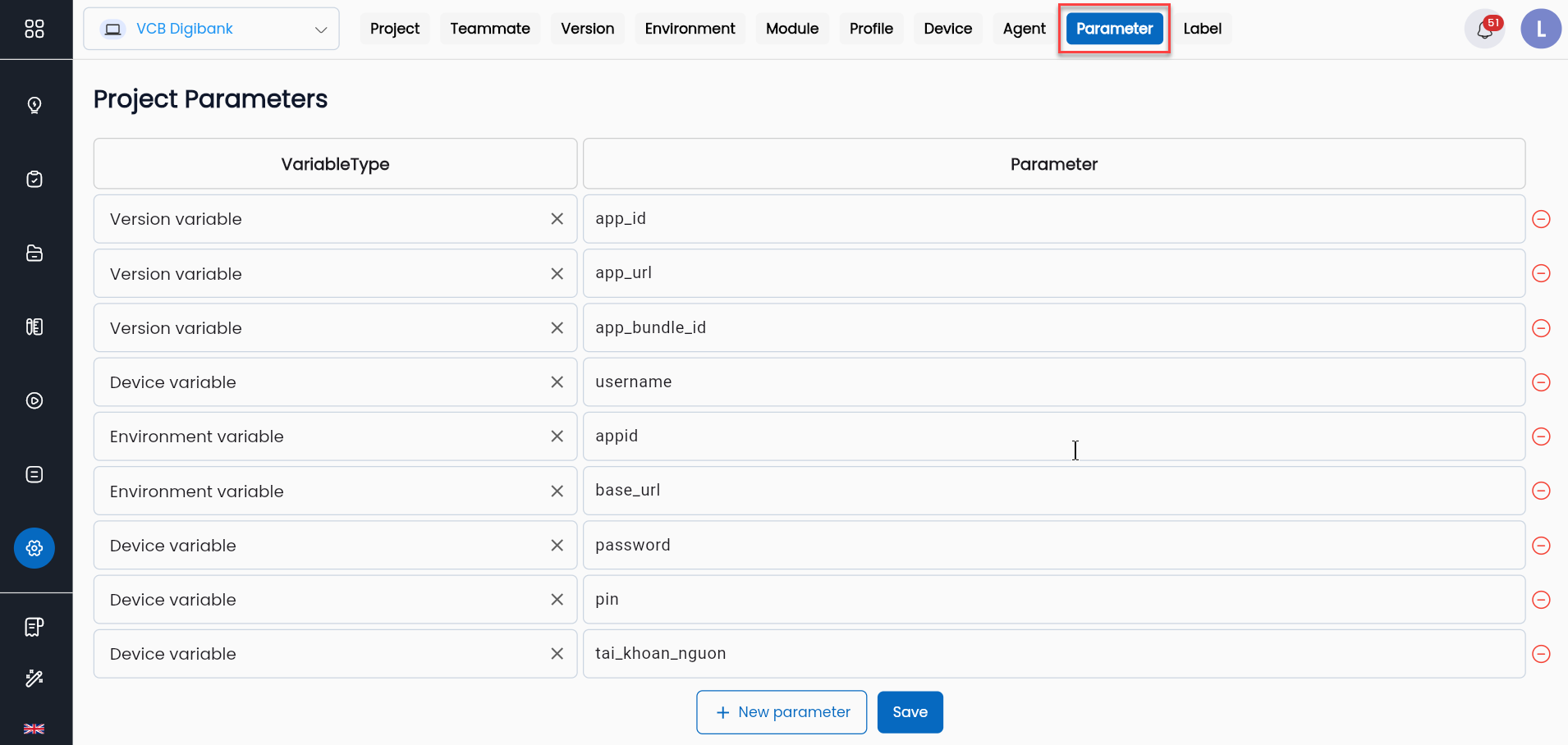
Task: Open the folder icon in sidebar
Action: 34,253
